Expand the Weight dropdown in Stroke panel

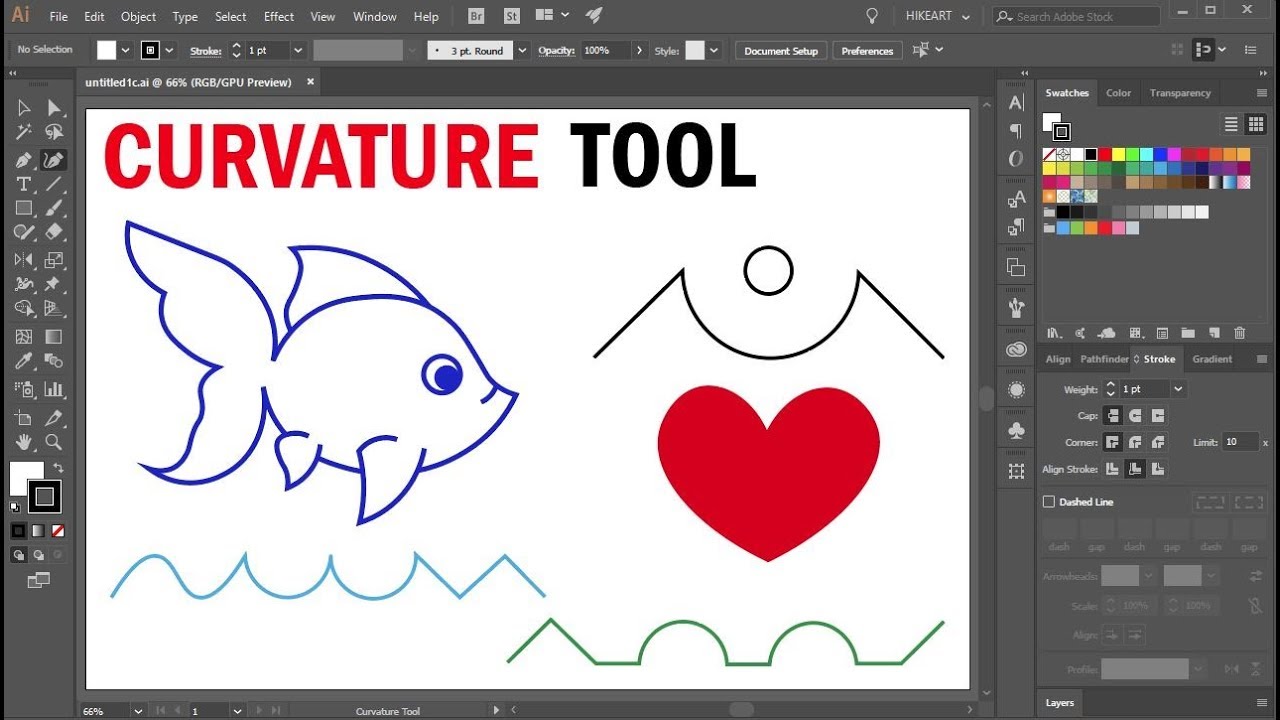pyautogui.click(x=1178, y=389)
